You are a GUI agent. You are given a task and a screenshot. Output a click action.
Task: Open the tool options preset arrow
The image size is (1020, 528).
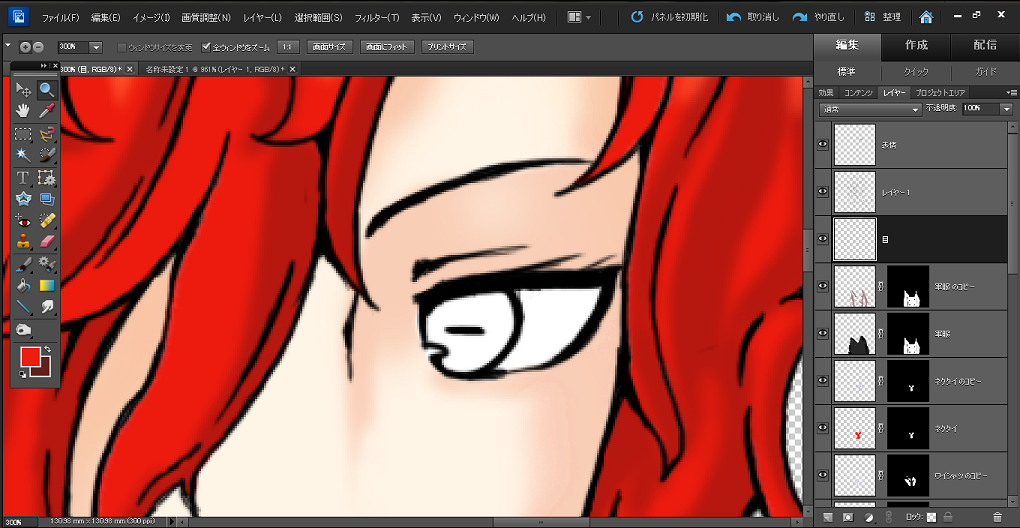pos(8,46)
